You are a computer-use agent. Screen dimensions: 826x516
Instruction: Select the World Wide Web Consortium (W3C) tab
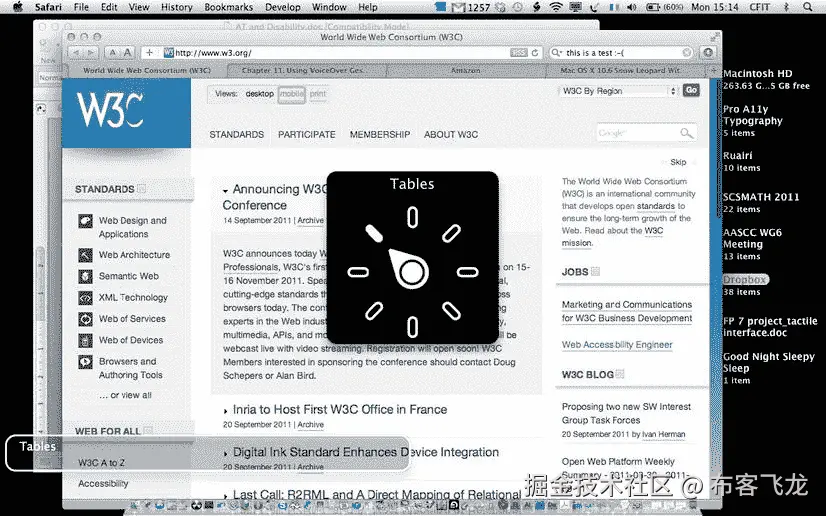(146, 70)
